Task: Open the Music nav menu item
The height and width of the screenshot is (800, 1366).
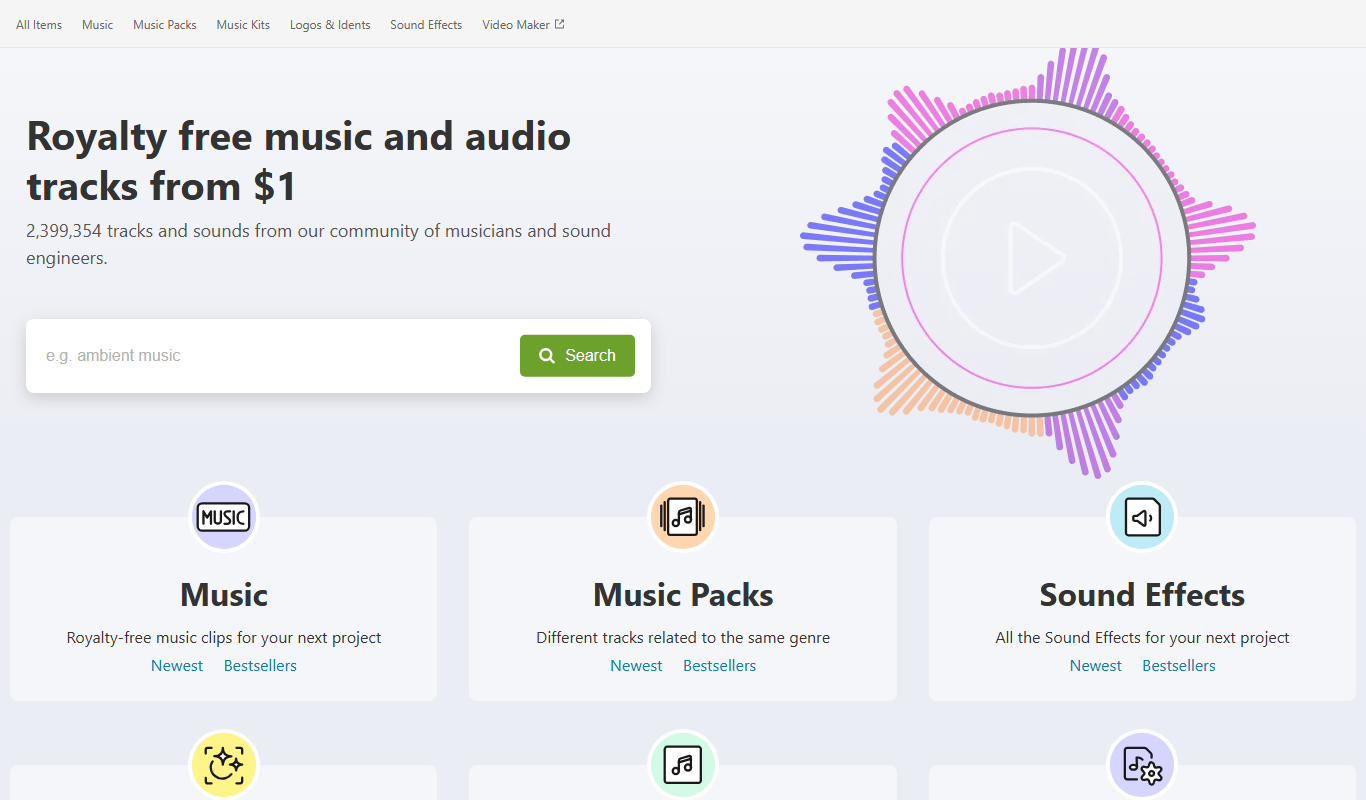Action: 98,25
